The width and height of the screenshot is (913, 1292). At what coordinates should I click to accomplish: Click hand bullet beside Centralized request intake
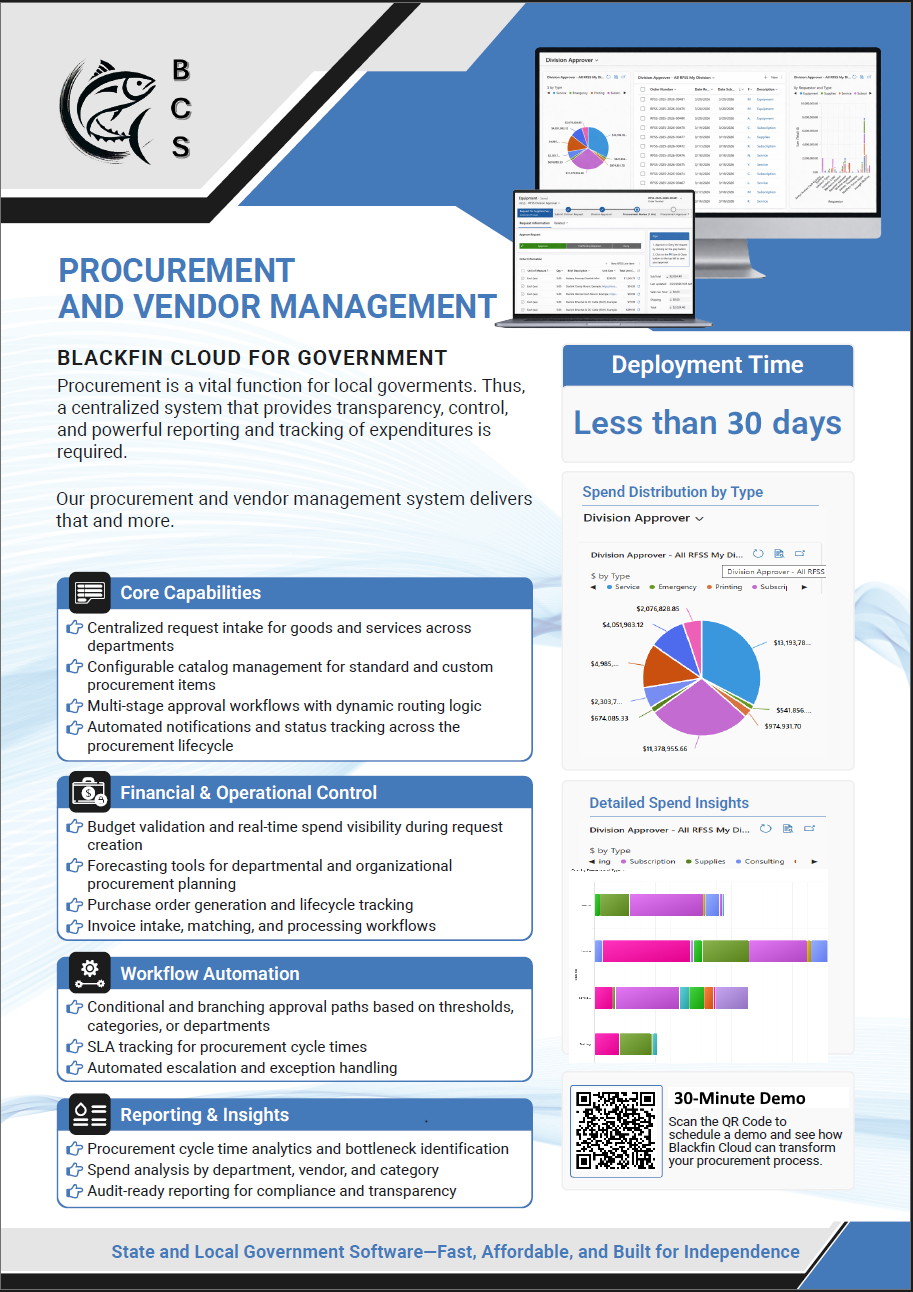pyautogui.click(x=74, y=628)
